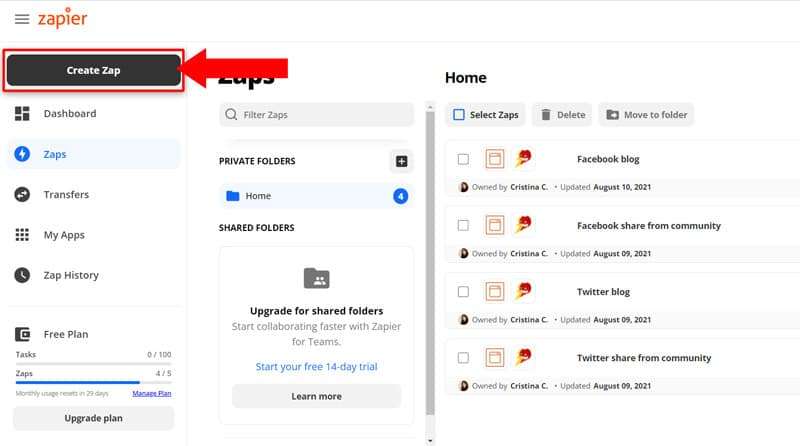
Task: Open the hamburger menu icon
Action: pyautogui.click(x=22, y=19)
